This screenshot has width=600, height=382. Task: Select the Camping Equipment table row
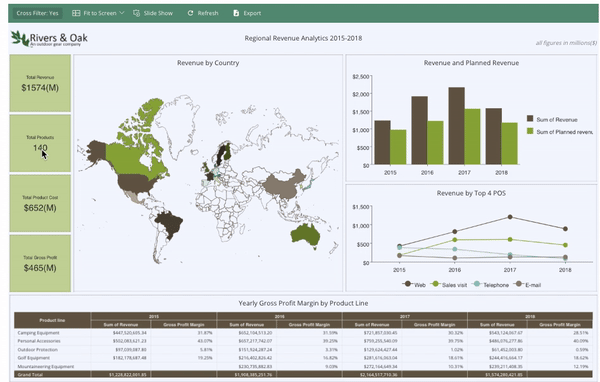coord(303,333)
